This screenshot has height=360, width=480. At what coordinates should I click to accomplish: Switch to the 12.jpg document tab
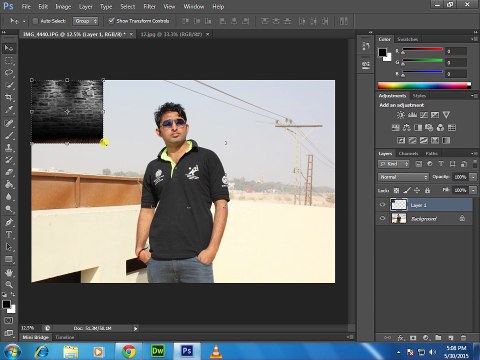coord(171,34)
